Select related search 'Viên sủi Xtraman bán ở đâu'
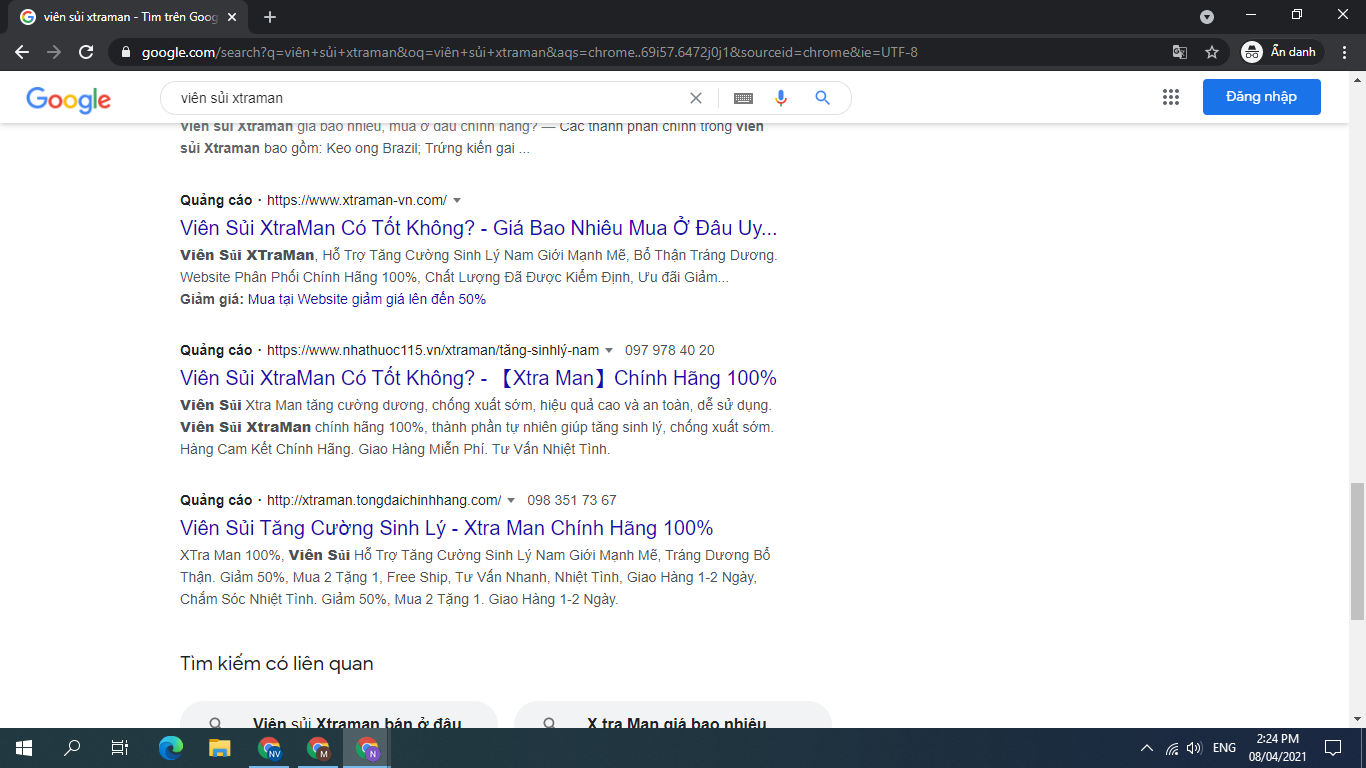This screenshot has width=1366, height=768. pos(339,715)
